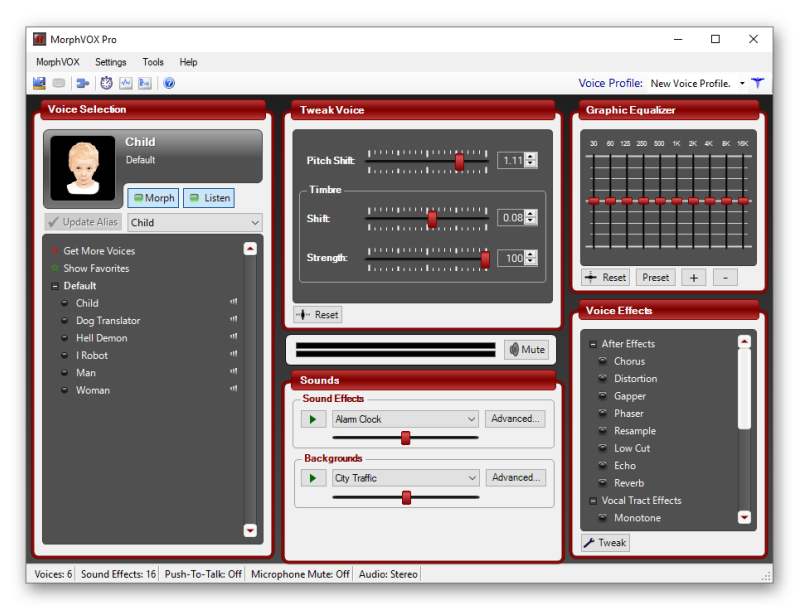Select the Hell Demon voice
800x610 pixels.
(102, 338)
